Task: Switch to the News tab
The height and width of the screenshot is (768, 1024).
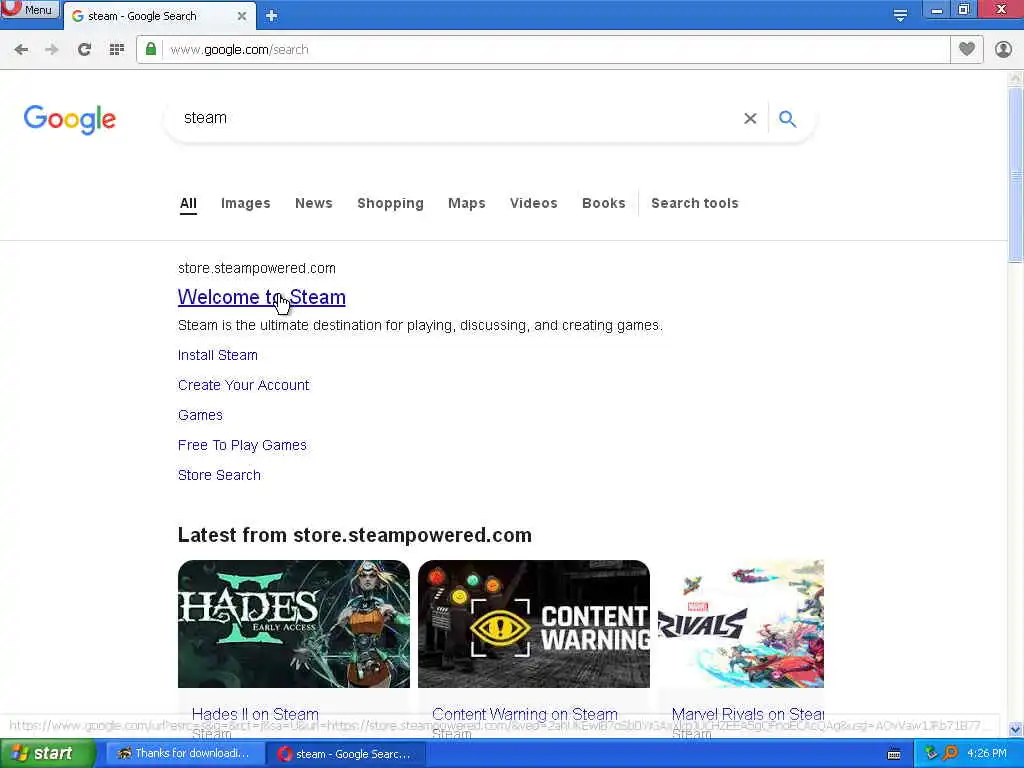Action: [313, 203]
